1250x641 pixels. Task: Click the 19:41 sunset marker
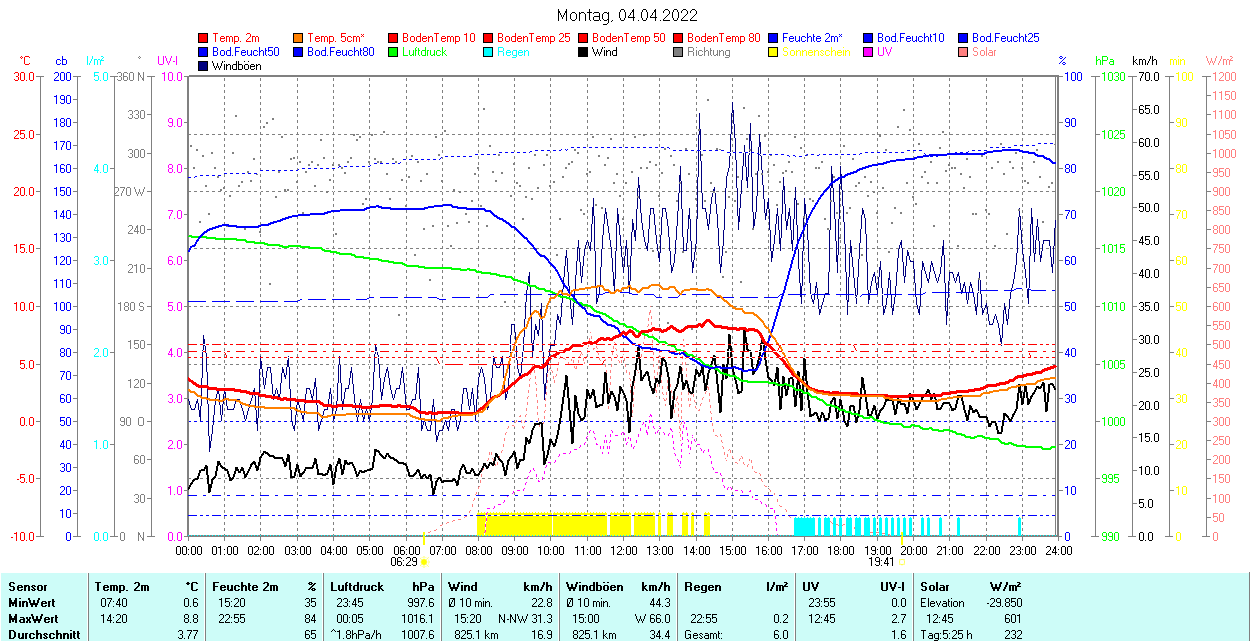[x=879, y=562]
